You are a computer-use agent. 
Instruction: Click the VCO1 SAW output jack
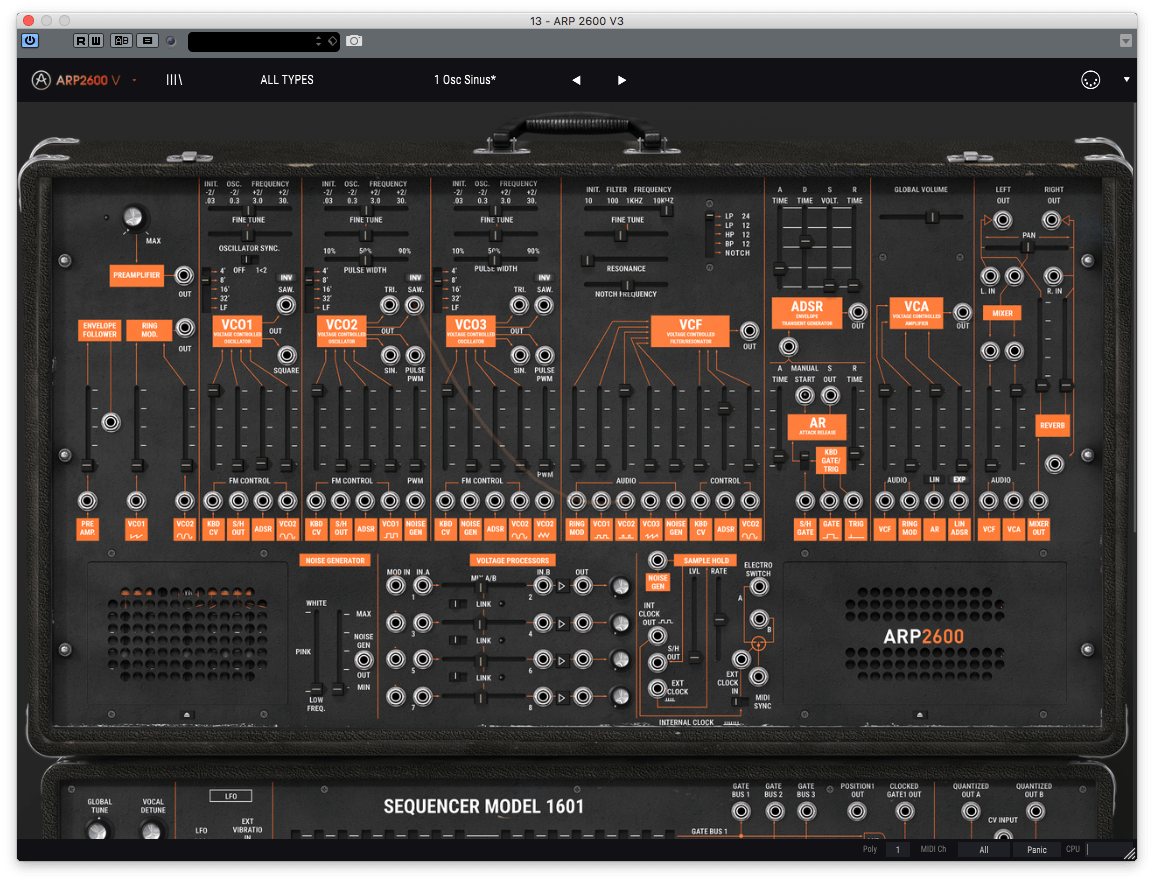point(286,304)
